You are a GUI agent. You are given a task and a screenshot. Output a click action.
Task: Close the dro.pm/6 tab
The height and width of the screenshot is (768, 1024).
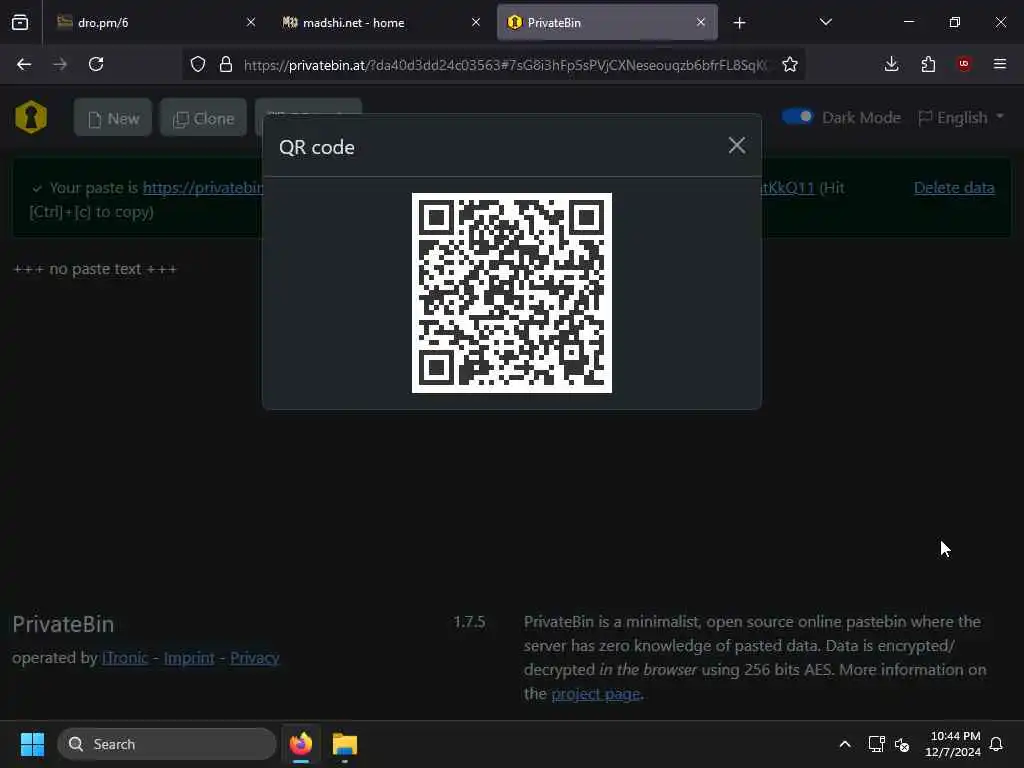(x=251, y=22)
